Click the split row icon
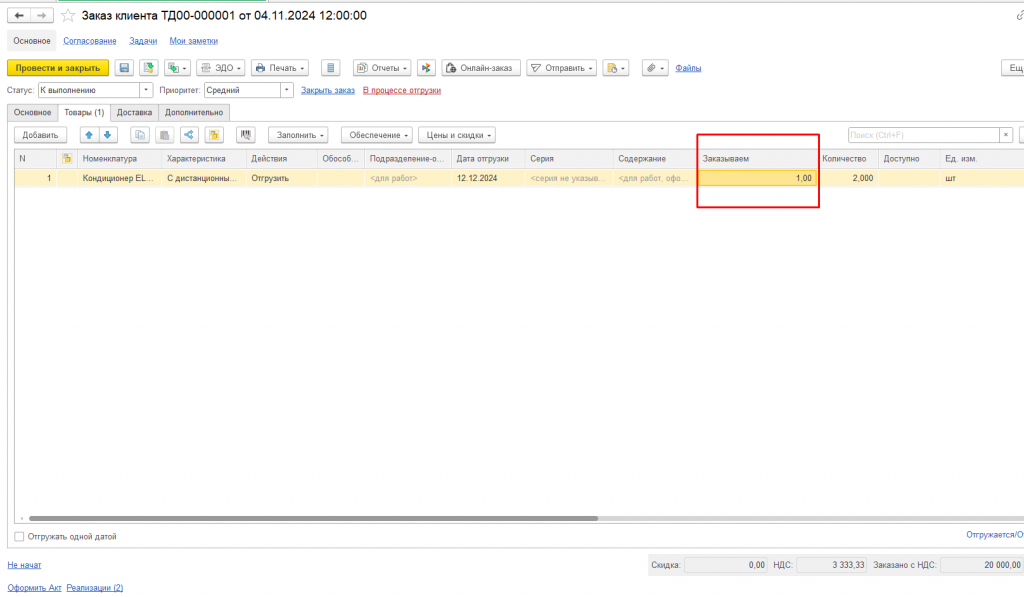 189,135
